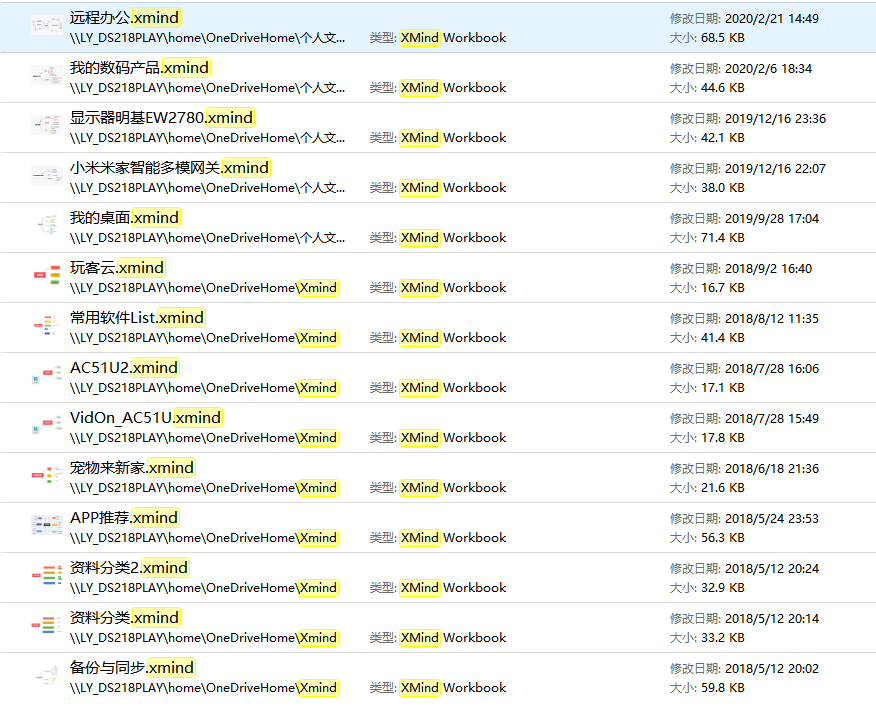Viewport: 876px width, 715px height.
Task: Select the file name AC51U2.xmind
Action: [x=124, y=368]
